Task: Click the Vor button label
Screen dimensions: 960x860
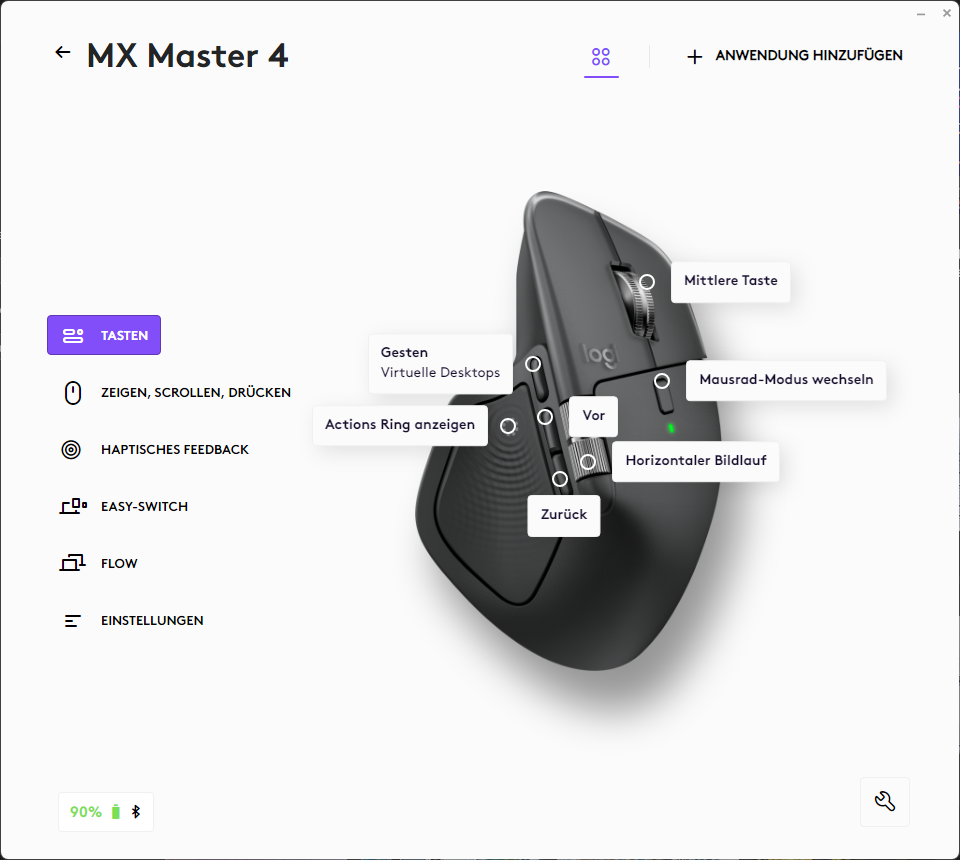Action: 594,416
